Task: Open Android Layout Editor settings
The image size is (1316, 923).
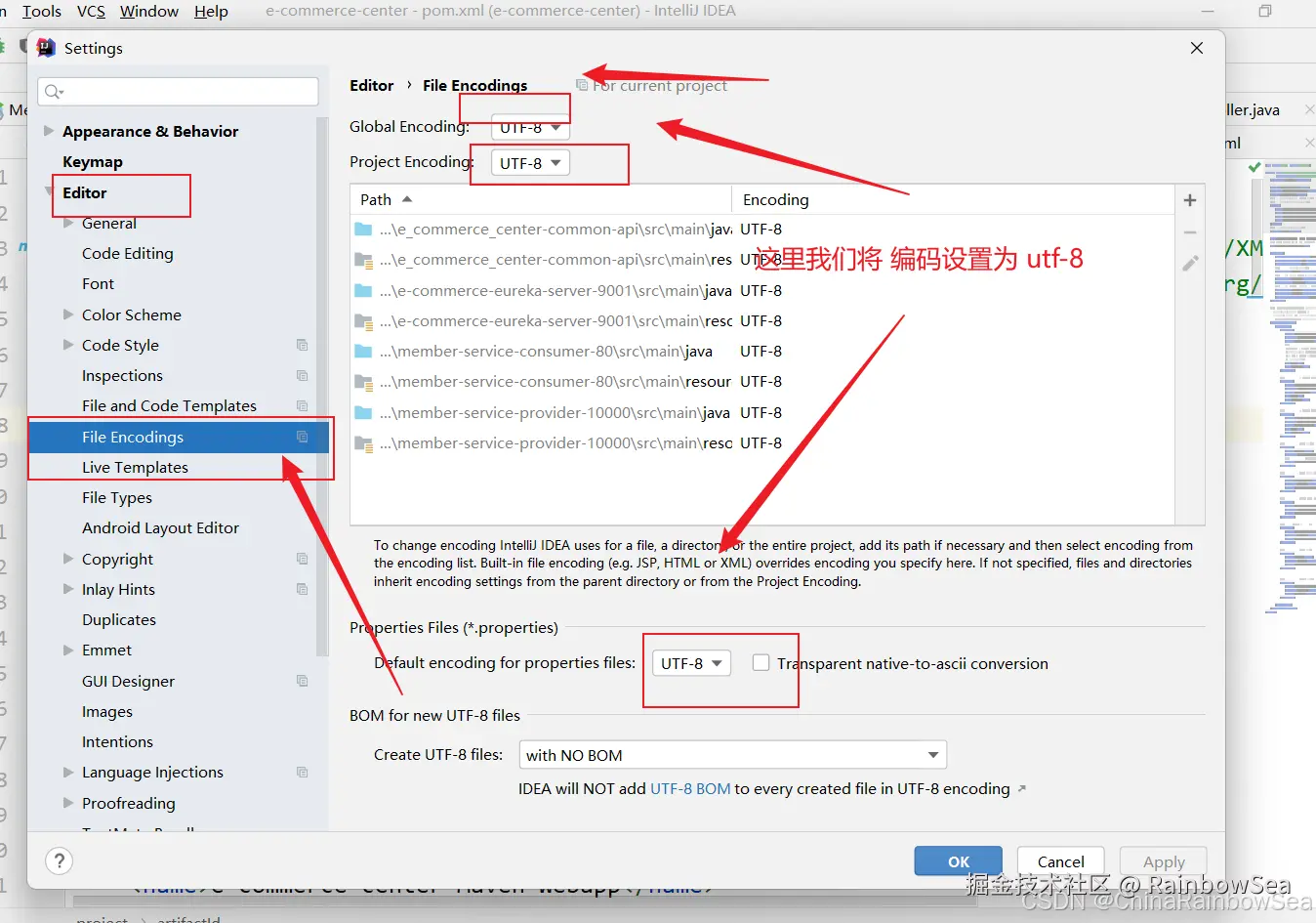Action: point(160,527)
